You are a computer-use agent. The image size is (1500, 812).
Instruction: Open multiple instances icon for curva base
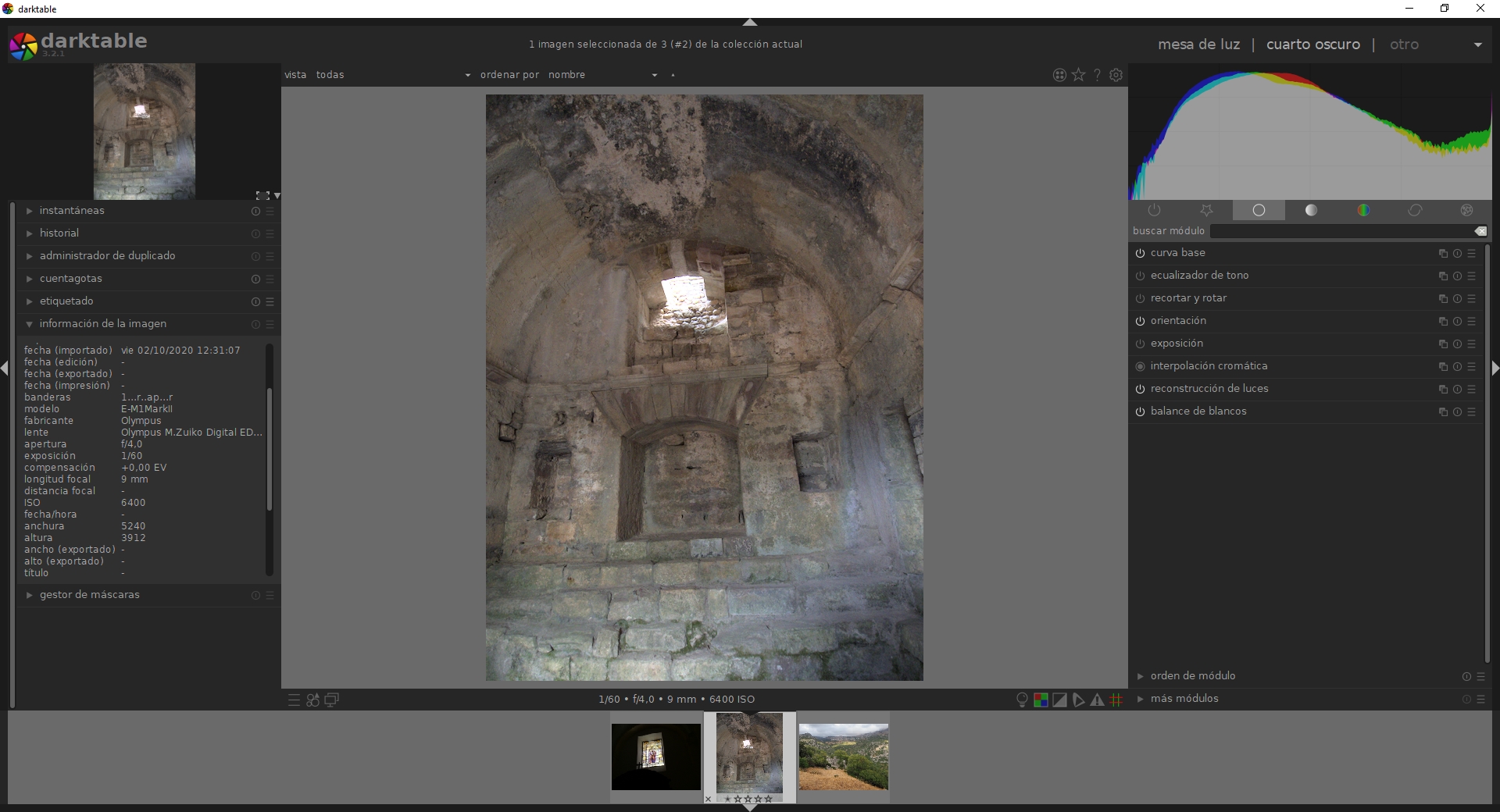(1443, 254)
